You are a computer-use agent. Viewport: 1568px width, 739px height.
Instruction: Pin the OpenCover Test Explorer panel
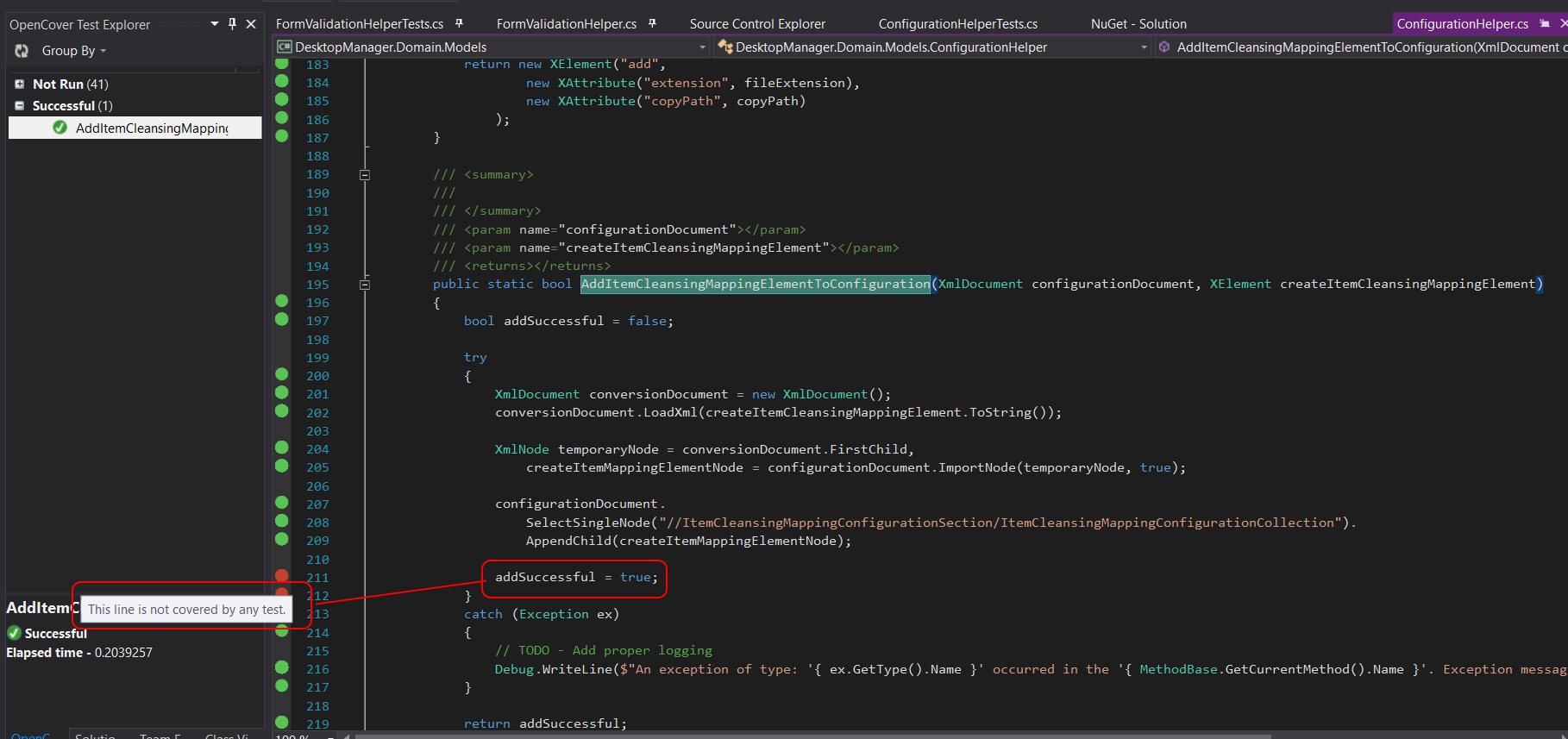(232, 24)
